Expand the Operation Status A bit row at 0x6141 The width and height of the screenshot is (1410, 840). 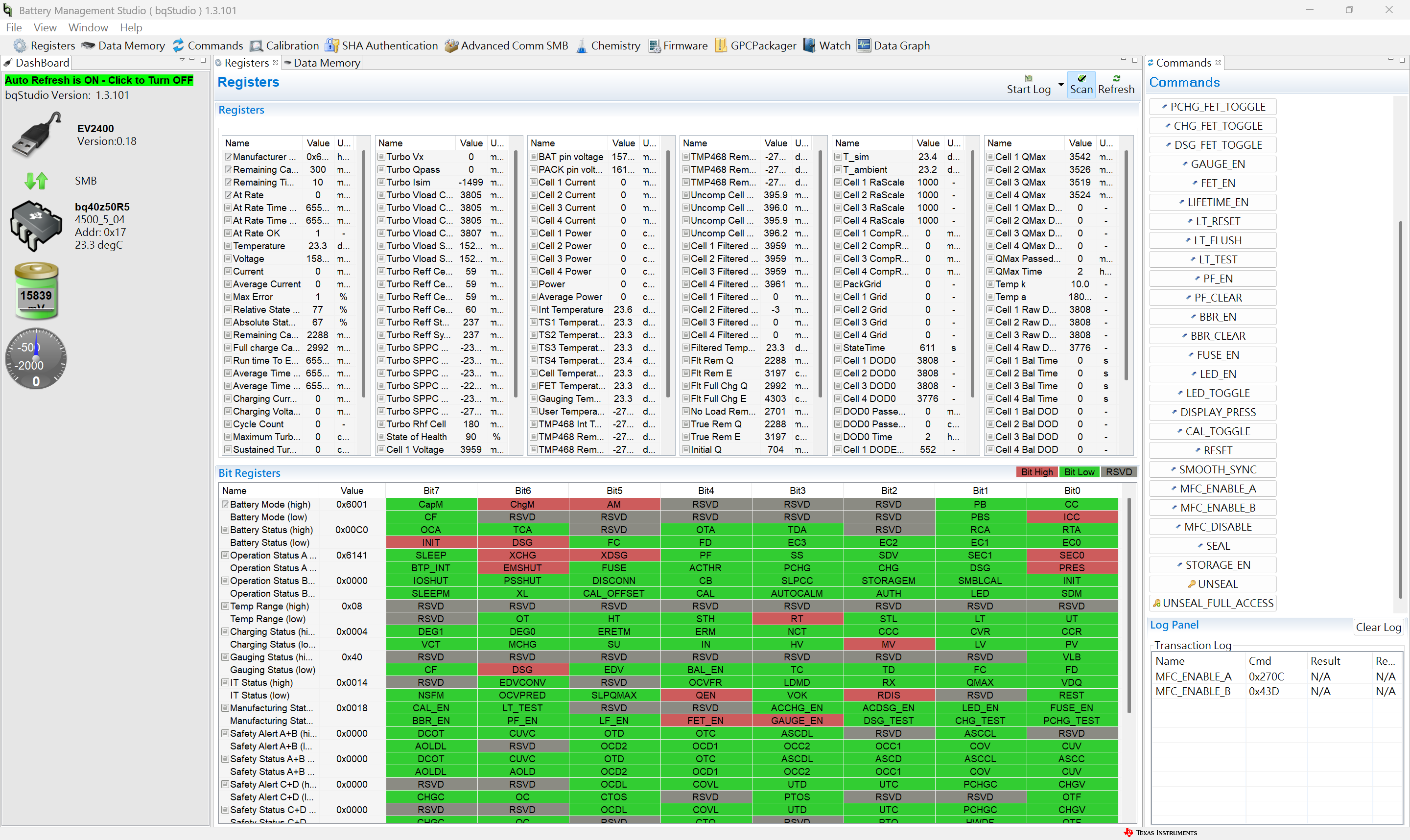click(x=225, y=555)
